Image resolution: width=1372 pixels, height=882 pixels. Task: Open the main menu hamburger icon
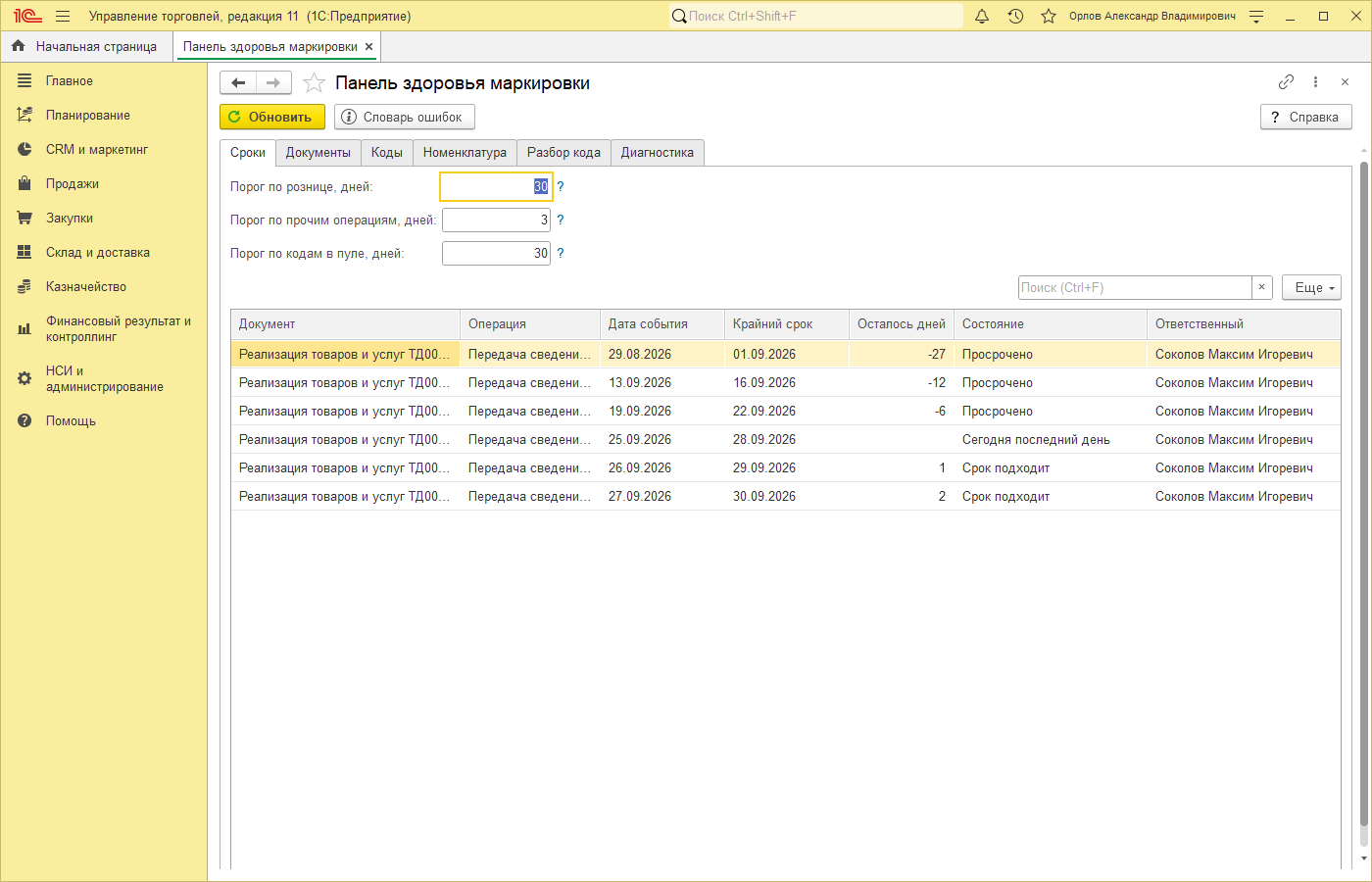[63, 16]
